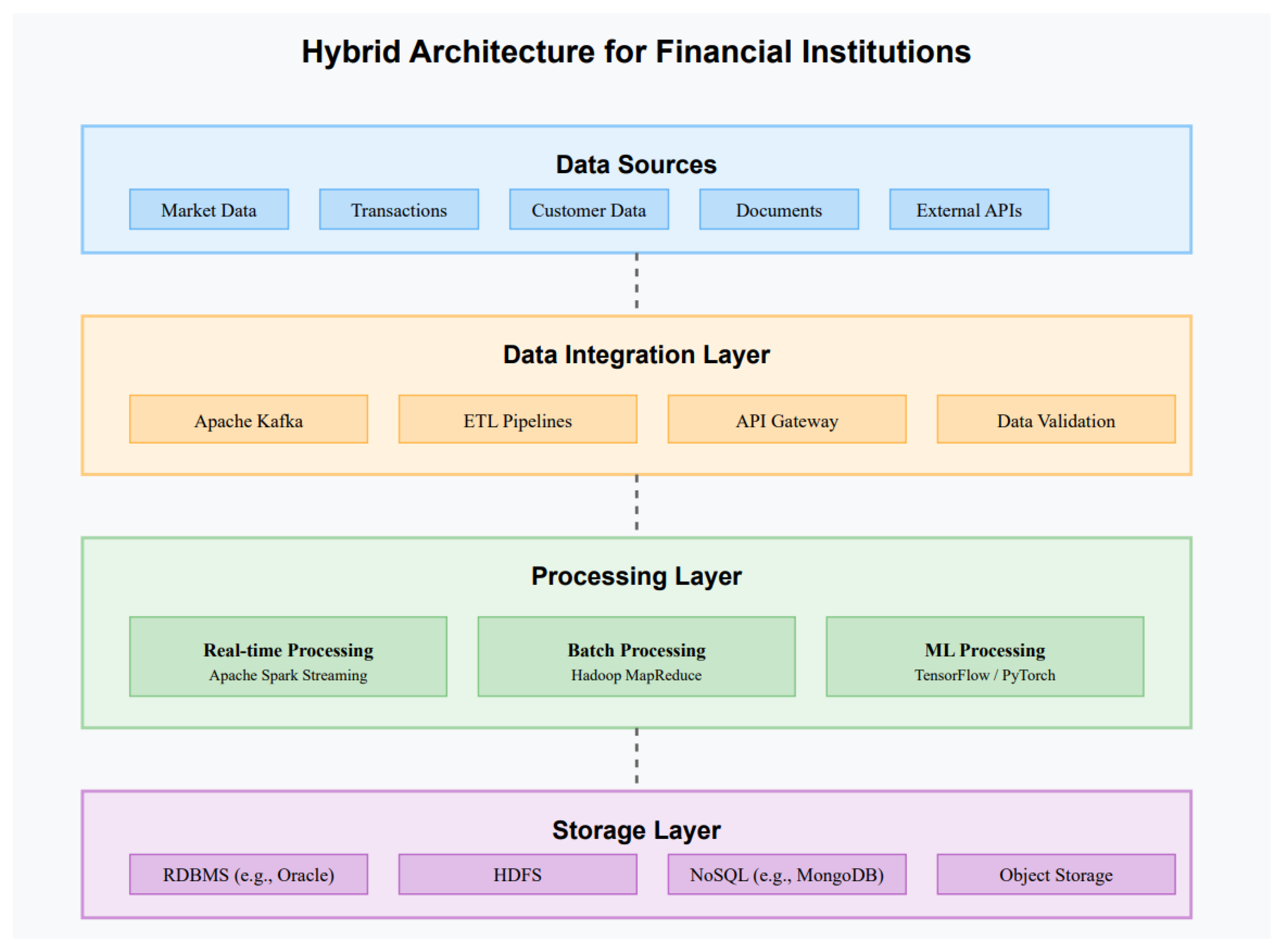
Task: Select the Transactions source box
Action: [399, 210]
